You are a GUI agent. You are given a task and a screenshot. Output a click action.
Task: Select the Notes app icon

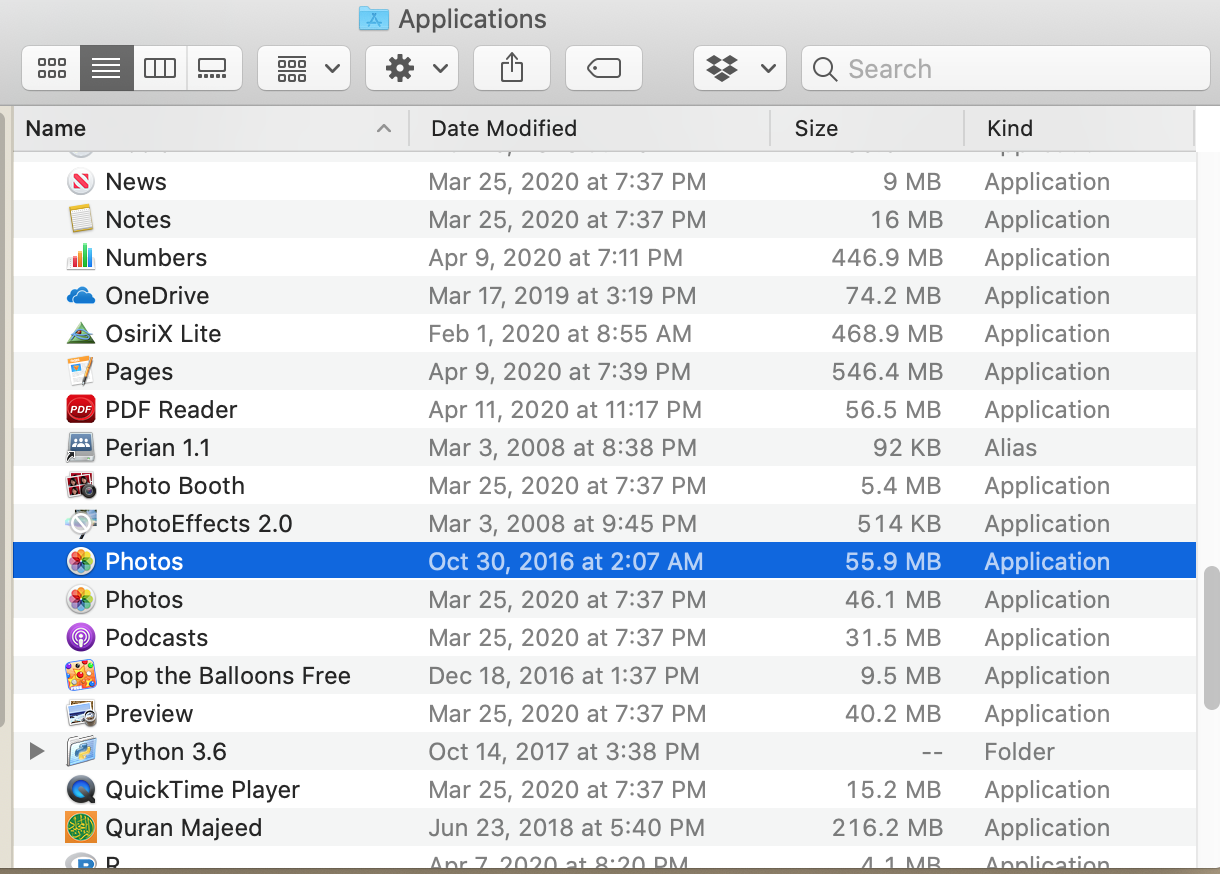[x=81, y=220]
